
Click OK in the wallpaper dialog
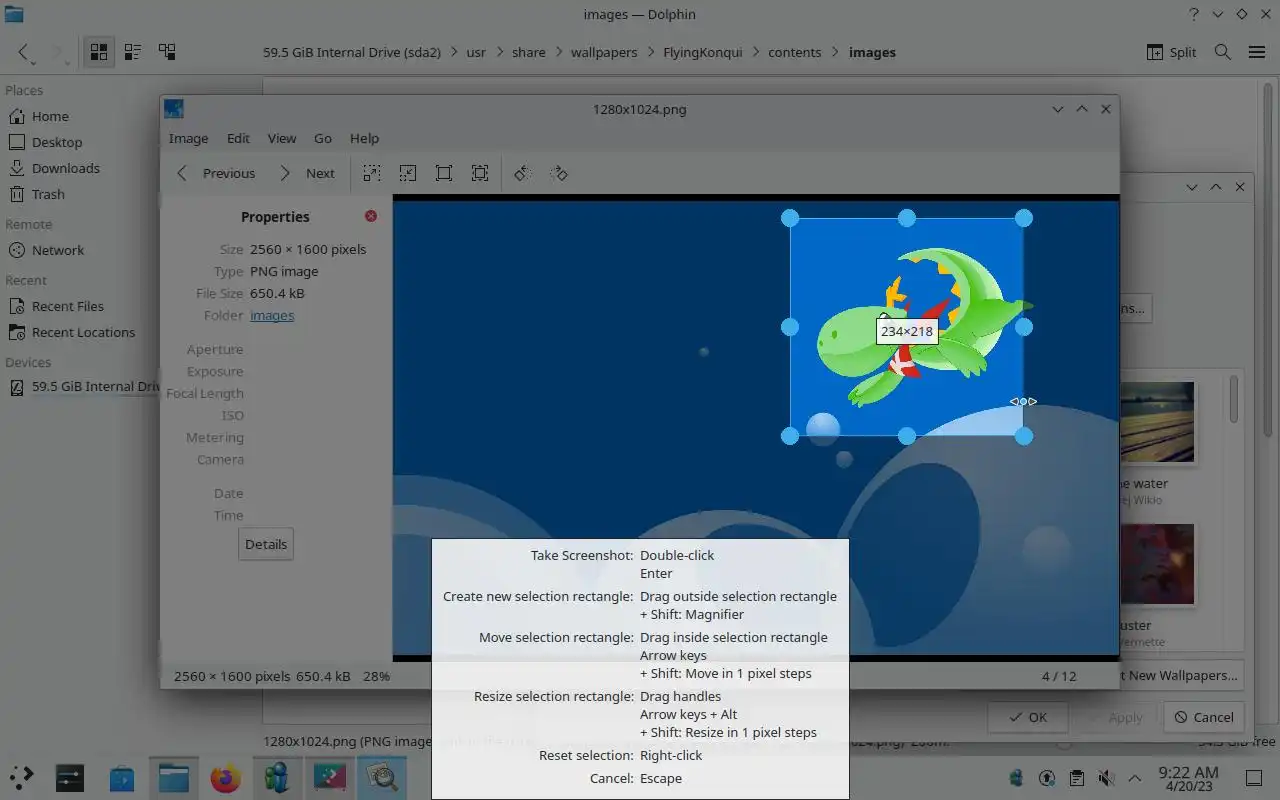tap(1028, 717)
